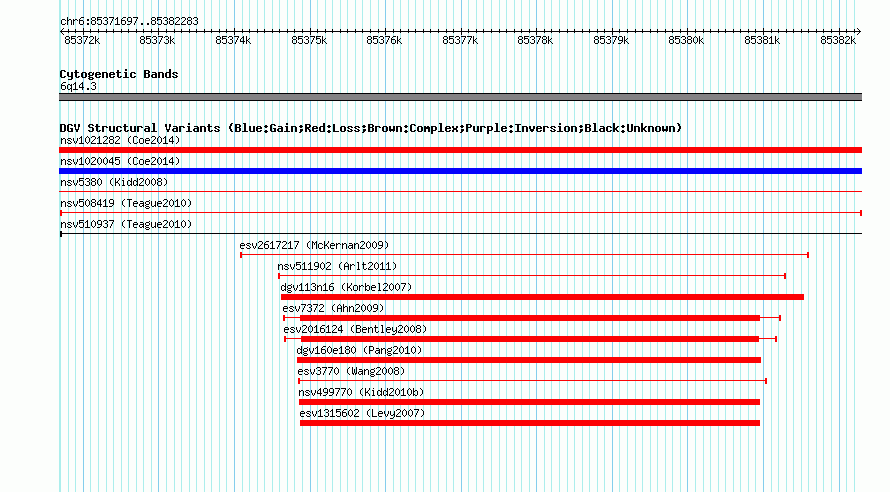Click the 85372k ruler tick label
The image size is (890, 492).
click(x=82, y=40)
